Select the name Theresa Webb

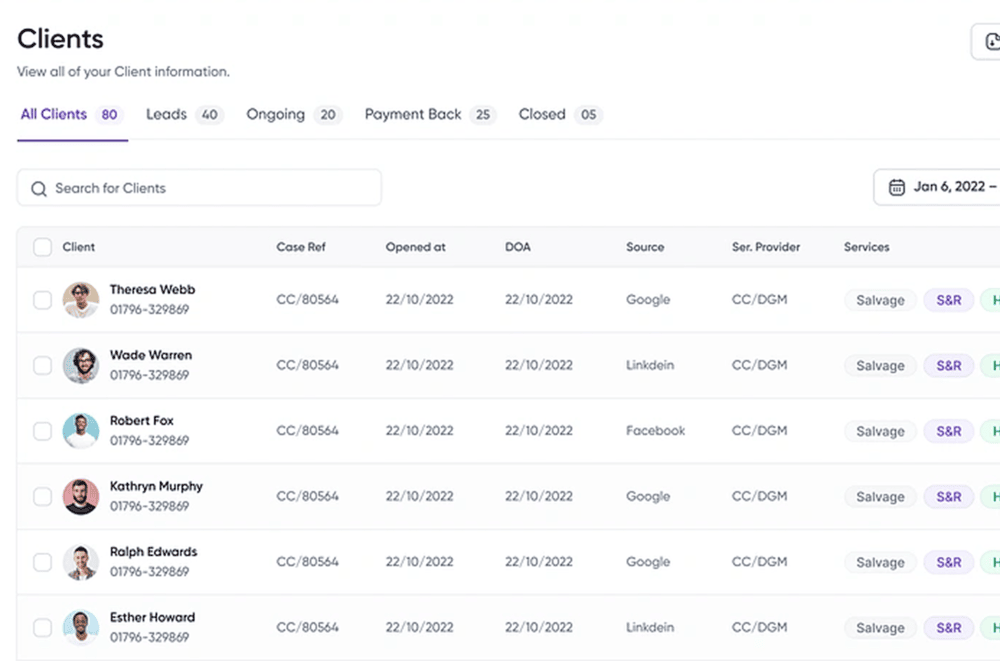coord(152,290)
